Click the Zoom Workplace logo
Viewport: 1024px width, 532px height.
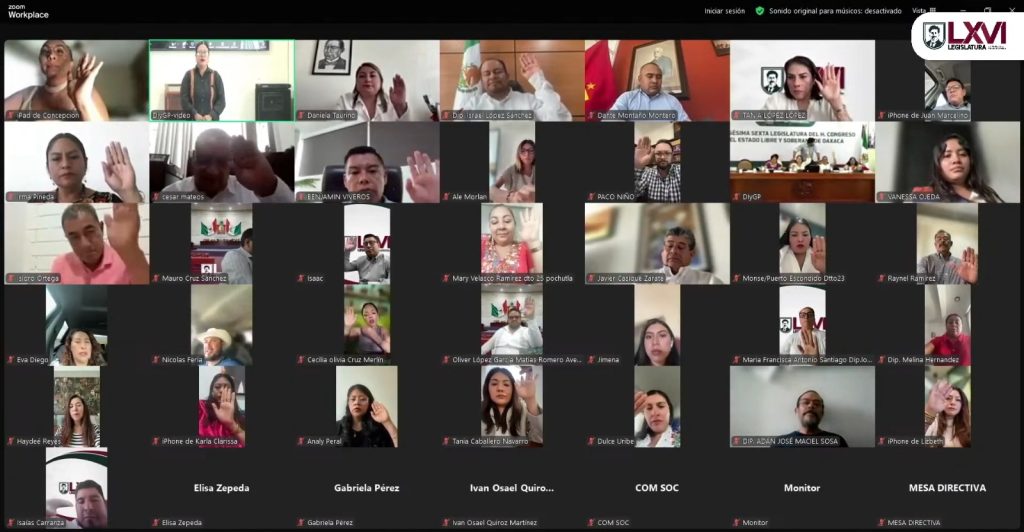tap(28, 11)
